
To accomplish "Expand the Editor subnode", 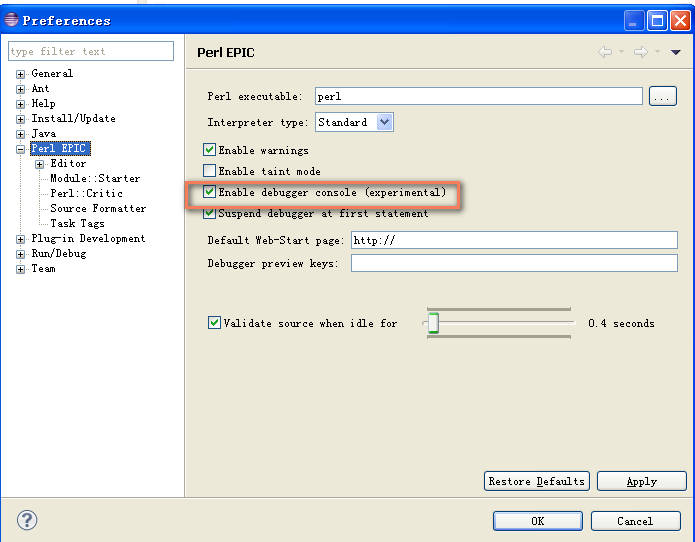I will point(39,164).
